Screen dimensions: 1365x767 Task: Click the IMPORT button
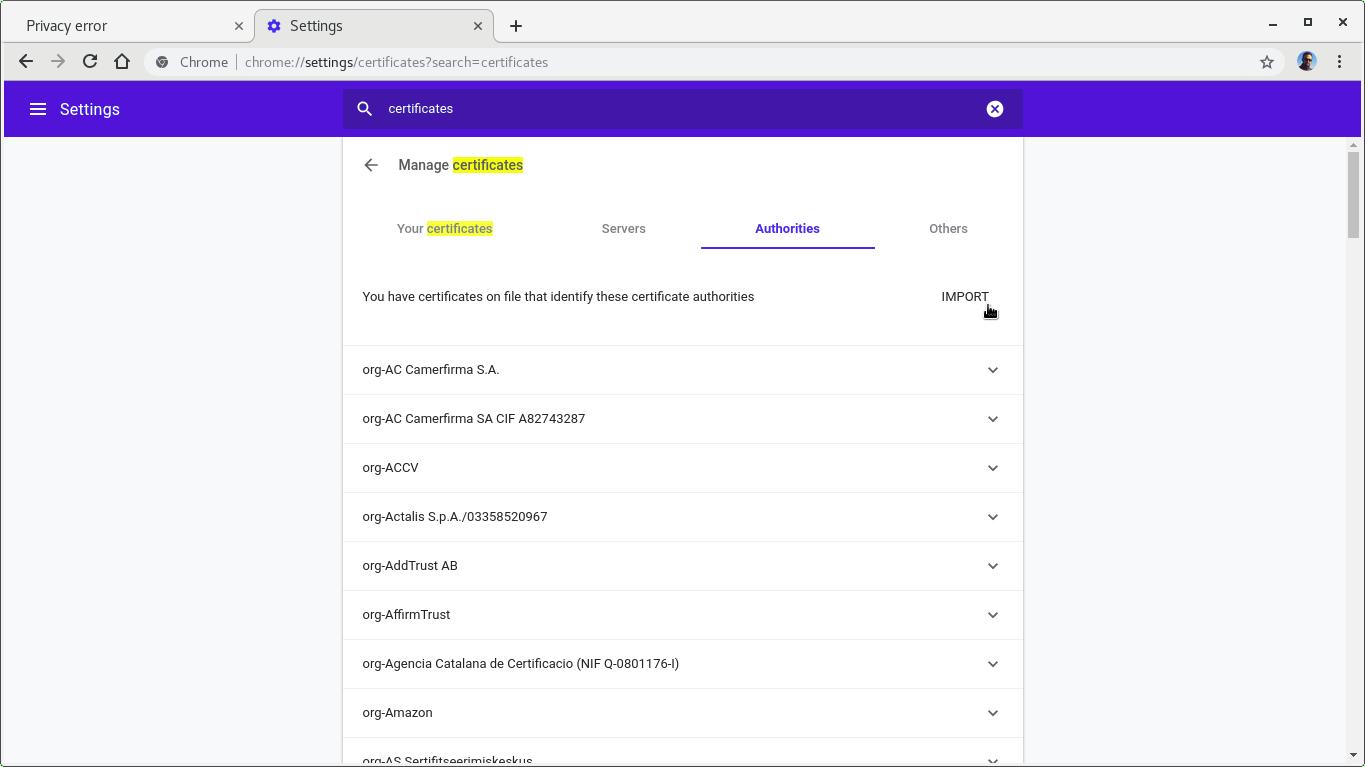(x=964, y=297)
